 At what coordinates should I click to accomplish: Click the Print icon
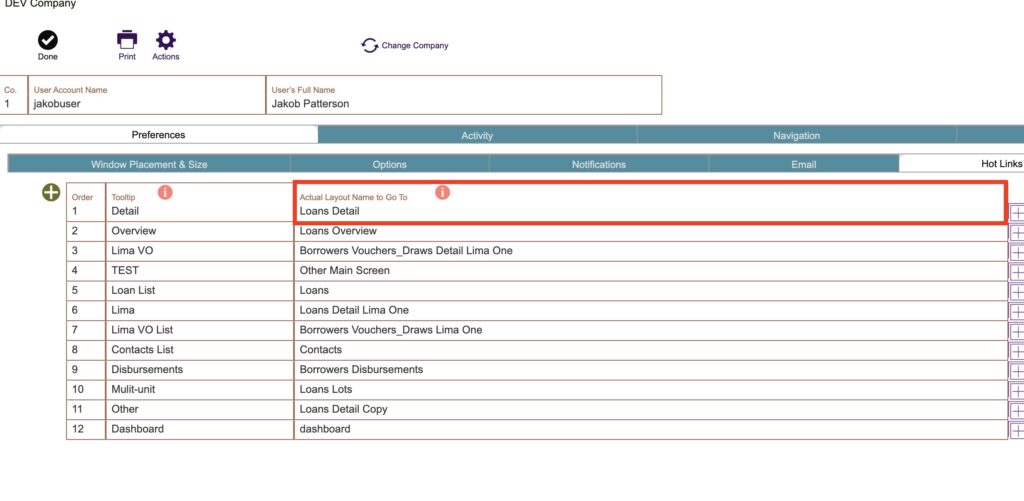127,40
